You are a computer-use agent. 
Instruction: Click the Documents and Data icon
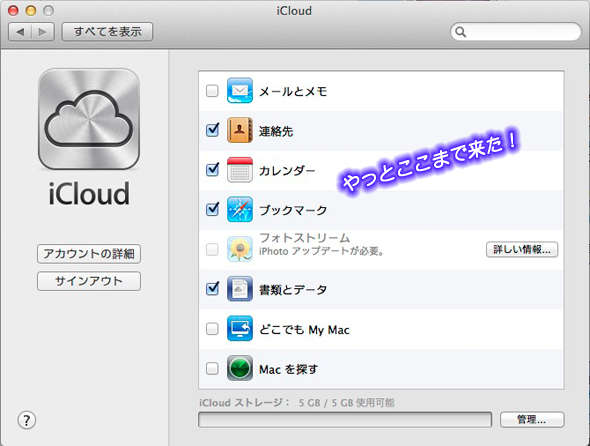click(240, 289)
